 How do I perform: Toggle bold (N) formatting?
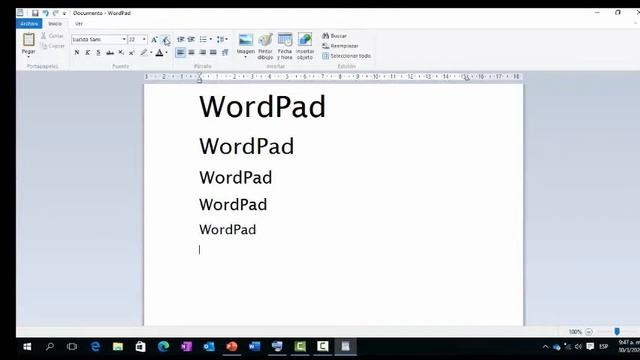[x=77, y=52]
